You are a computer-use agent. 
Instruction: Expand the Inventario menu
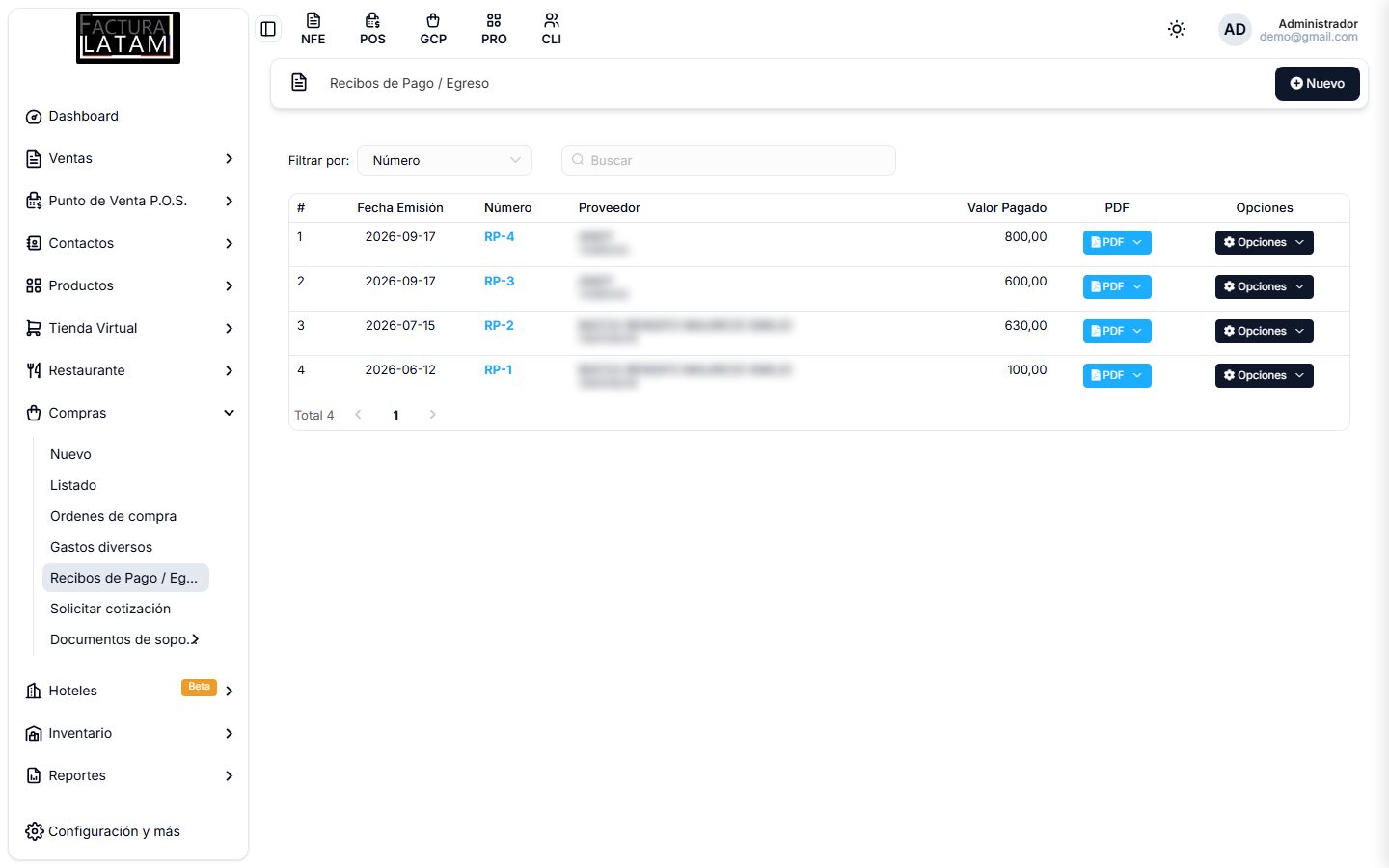(128, 733)
